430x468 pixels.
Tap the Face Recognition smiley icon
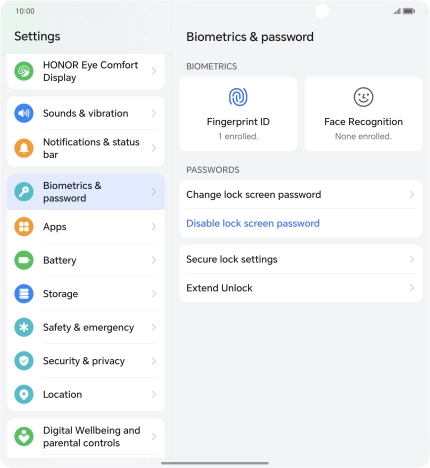(363, 97)
